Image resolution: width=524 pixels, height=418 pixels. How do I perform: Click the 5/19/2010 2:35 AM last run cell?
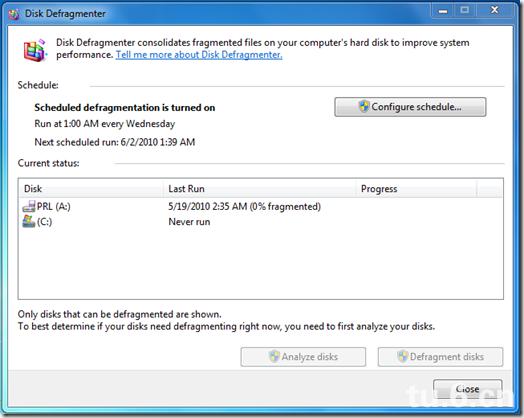pyautogui.click(x=244, y=206)
